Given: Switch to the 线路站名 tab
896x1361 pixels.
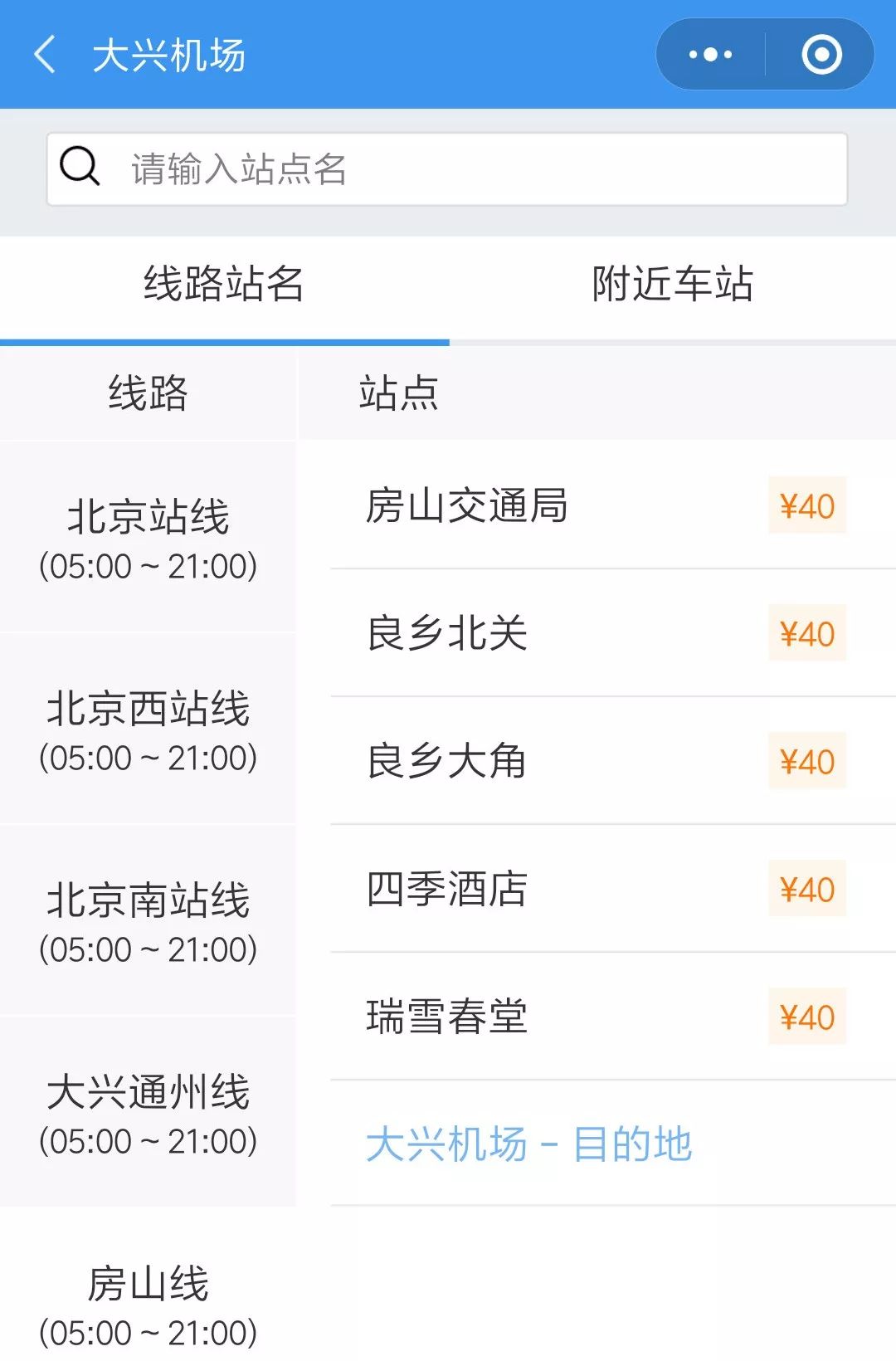Looking at the screenshot, I should click(224, 284).
